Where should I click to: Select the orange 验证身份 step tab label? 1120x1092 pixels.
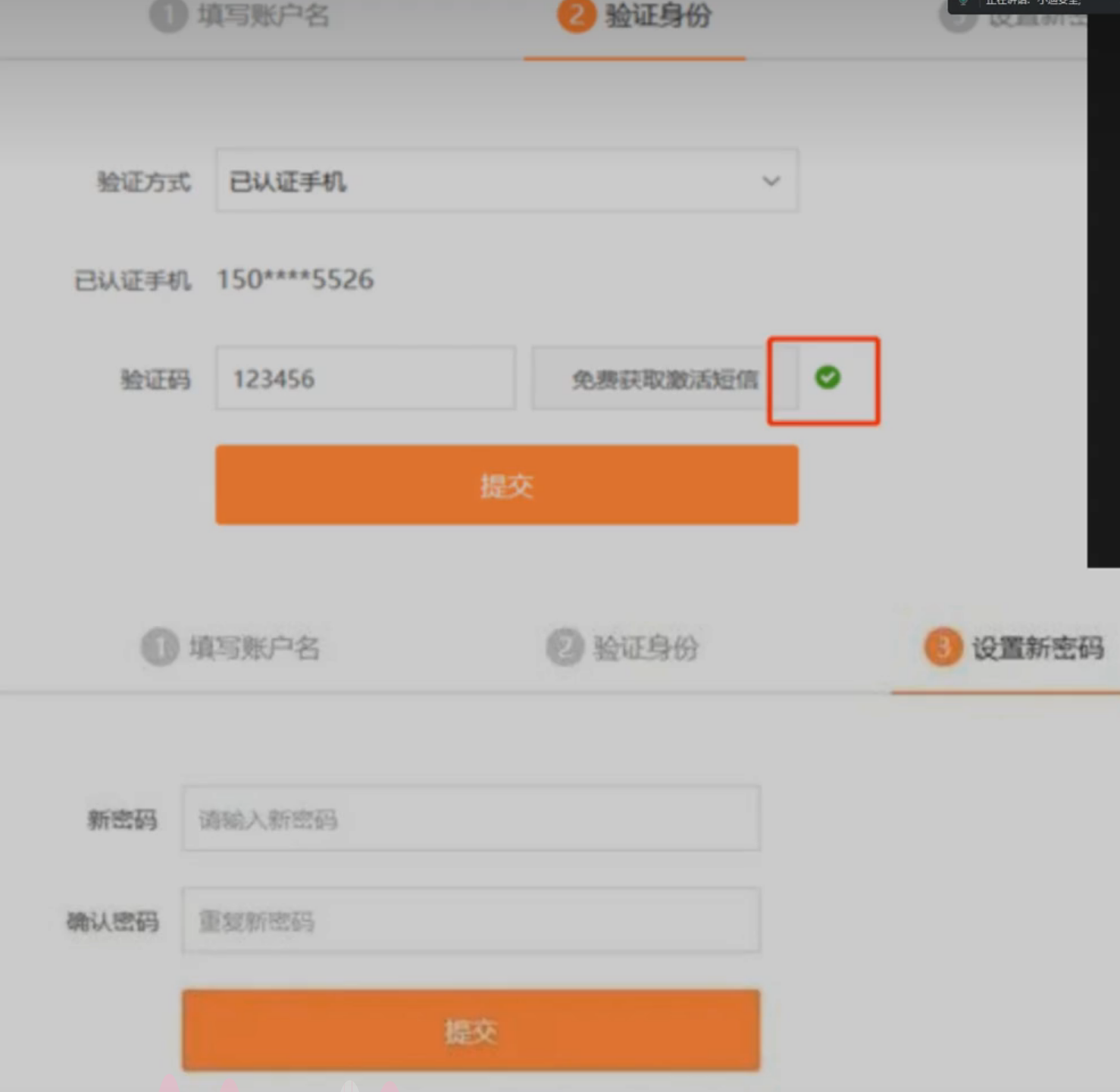[x=658, y=15]
